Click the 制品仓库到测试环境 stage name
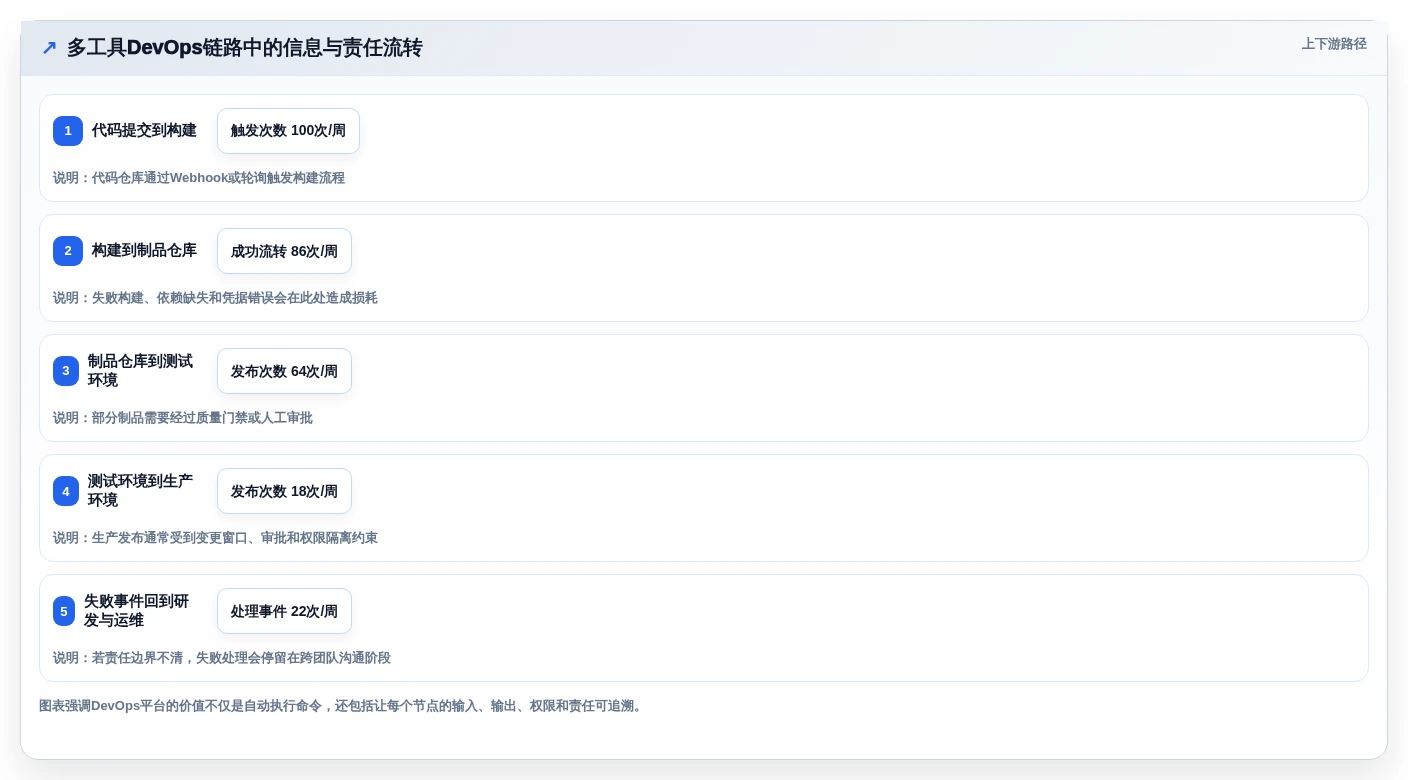The image size is (1408, 780). pos(140,371)
